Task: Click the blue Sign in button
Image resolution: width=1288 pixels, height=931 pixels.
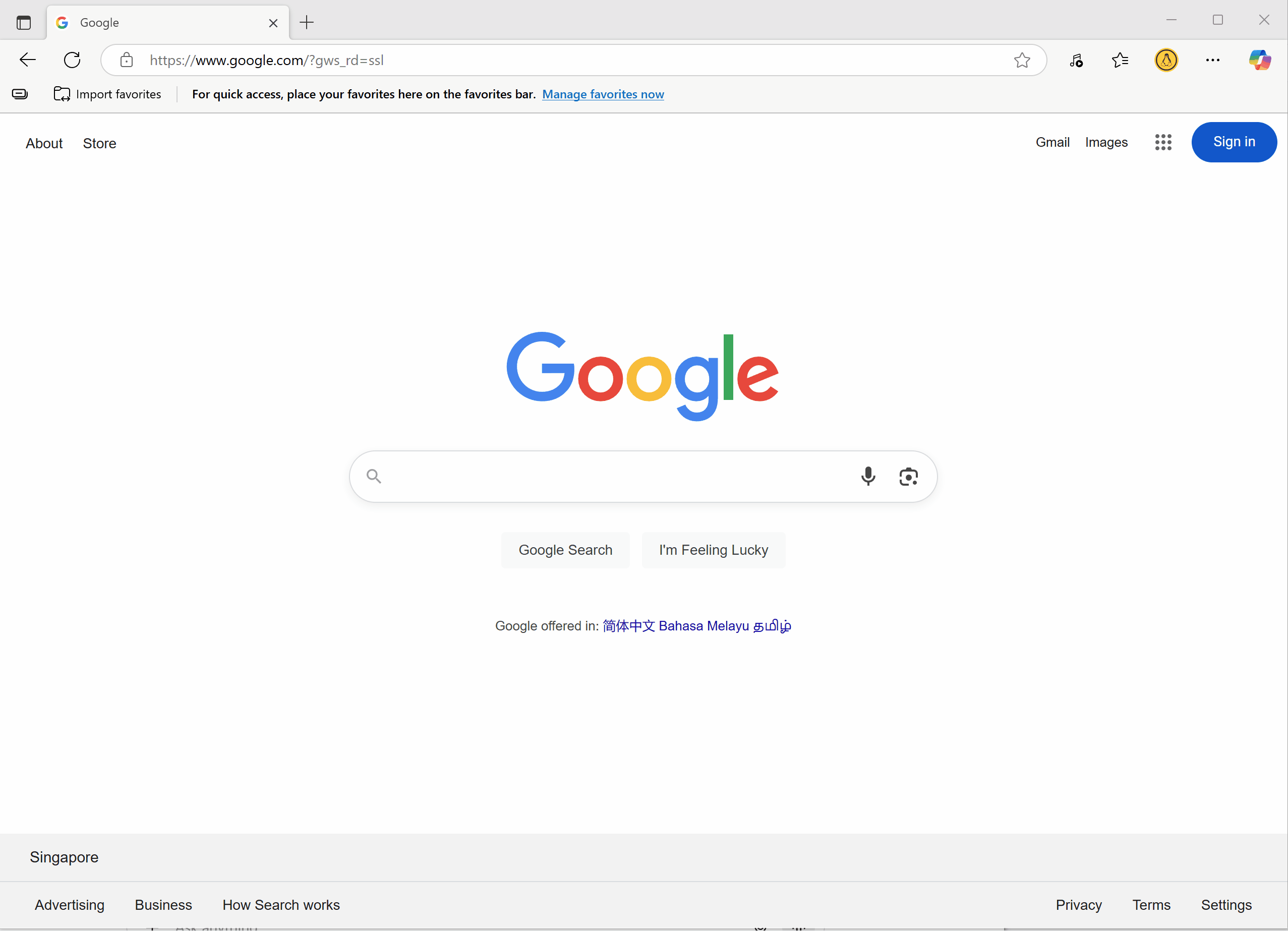Action: tap(1234, 142)
